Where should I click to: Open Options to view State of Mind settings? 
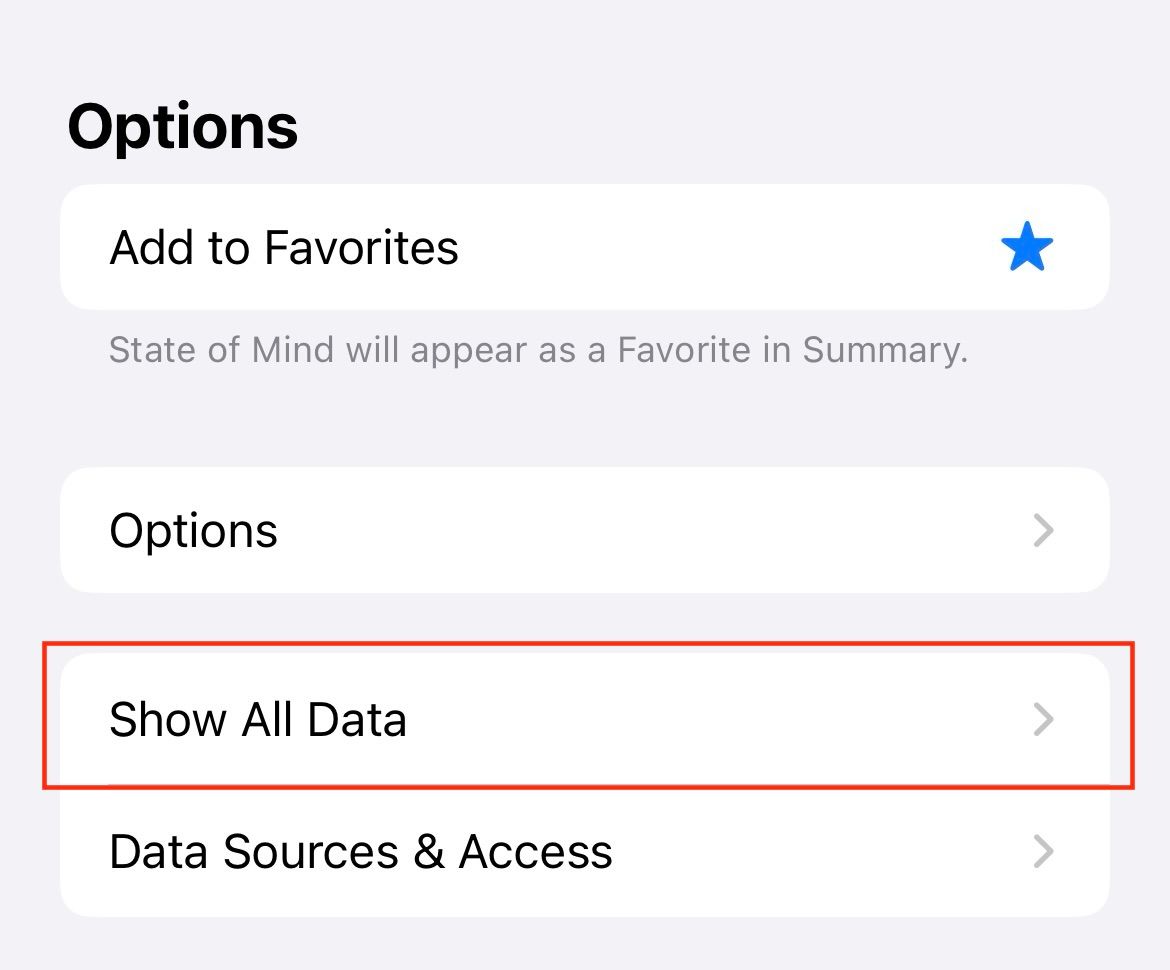(x=585, y=530)
